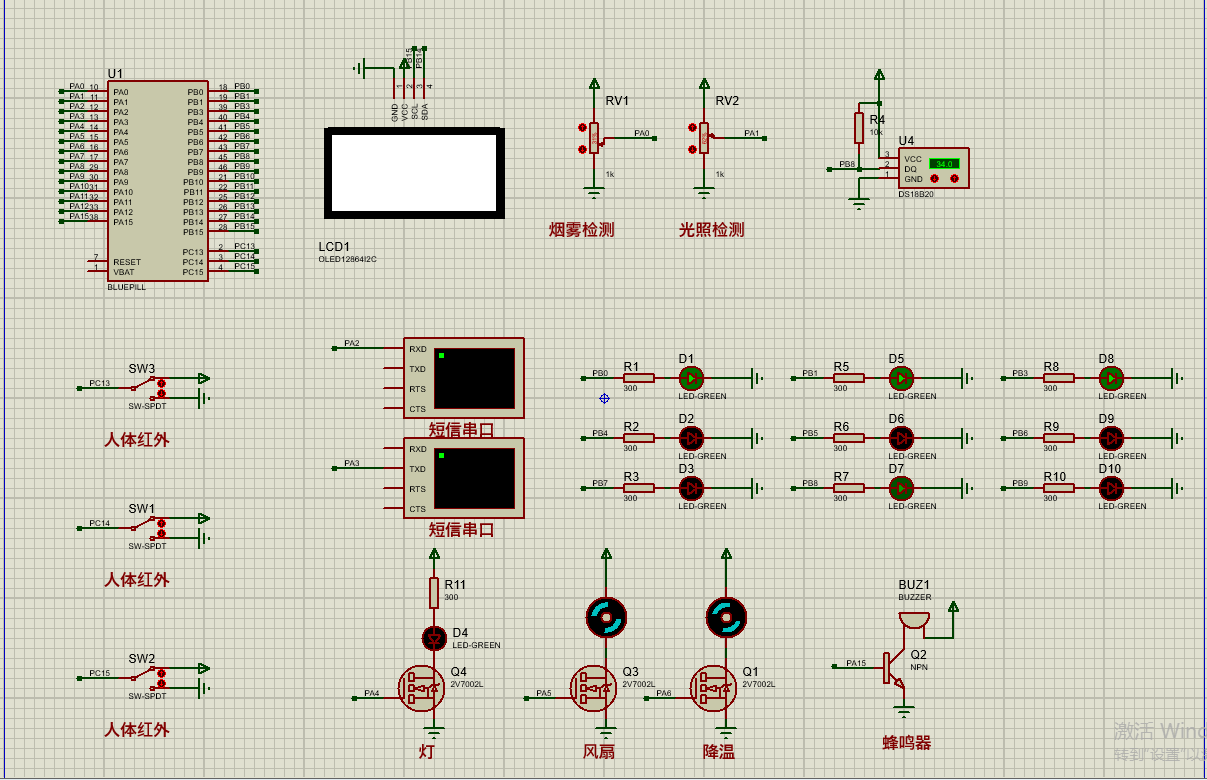Screen dimensions: 1207x780
Task: Click the 灯 label below Q4
Action: pyautogui.click(x=427, y=751)
